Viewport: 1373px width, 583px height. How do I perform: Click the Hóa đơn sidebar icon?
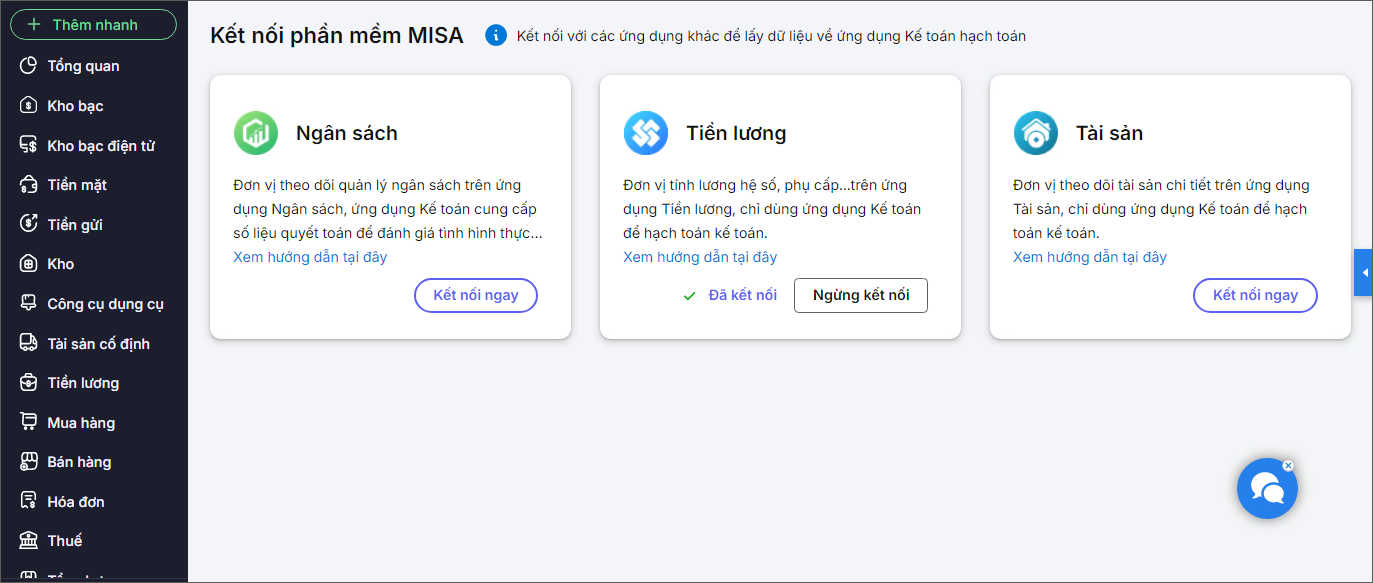(29, 501)
